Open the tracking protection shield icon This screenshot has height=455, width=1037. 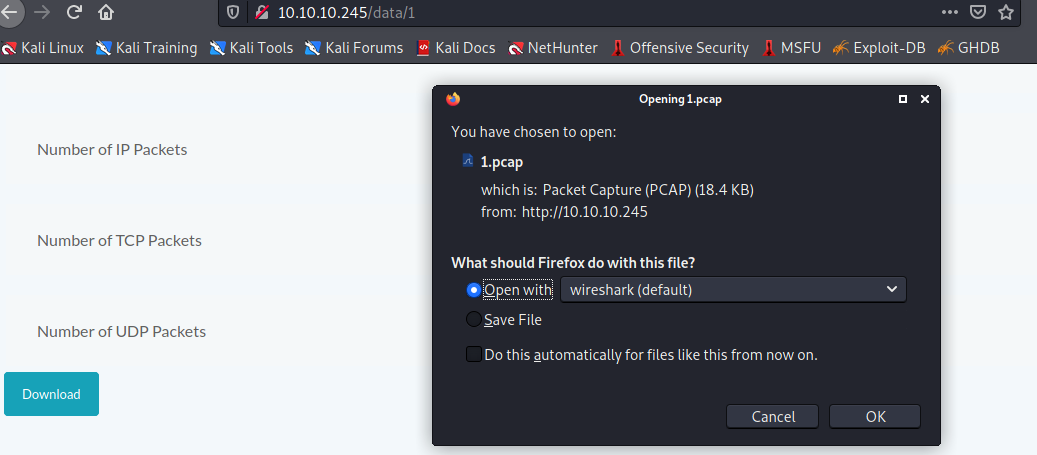coord(233,13)
